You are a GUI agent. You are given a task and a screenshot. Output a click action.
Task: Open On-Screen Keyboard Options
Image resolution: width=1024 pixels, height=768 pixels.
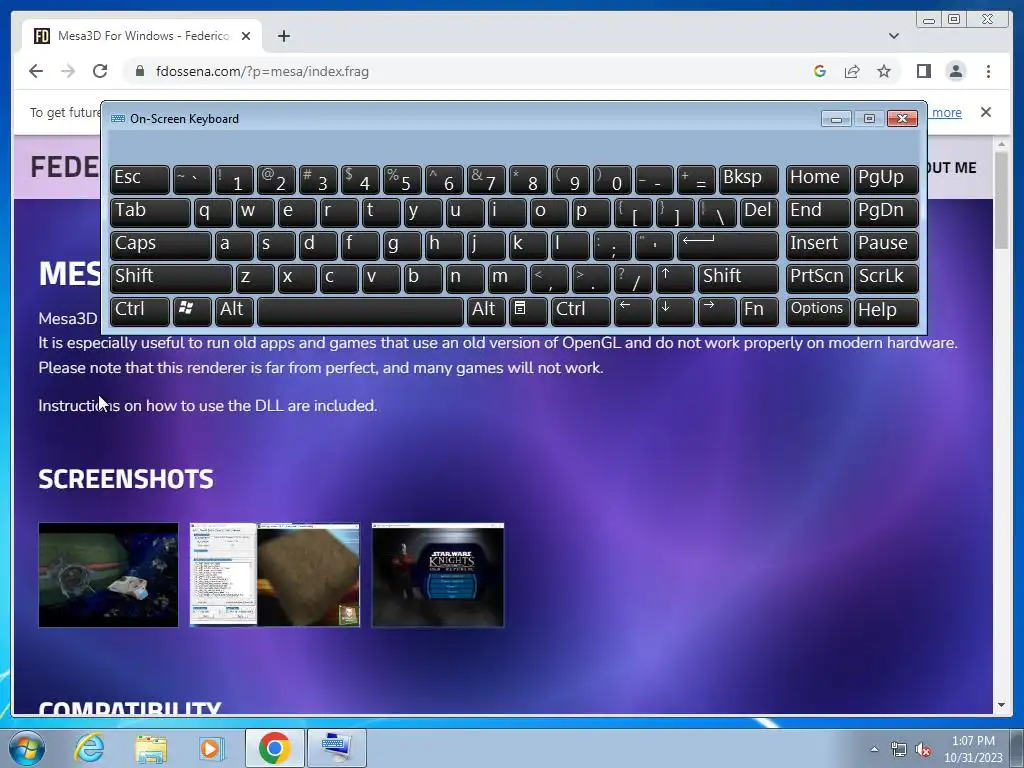point(818,310)
